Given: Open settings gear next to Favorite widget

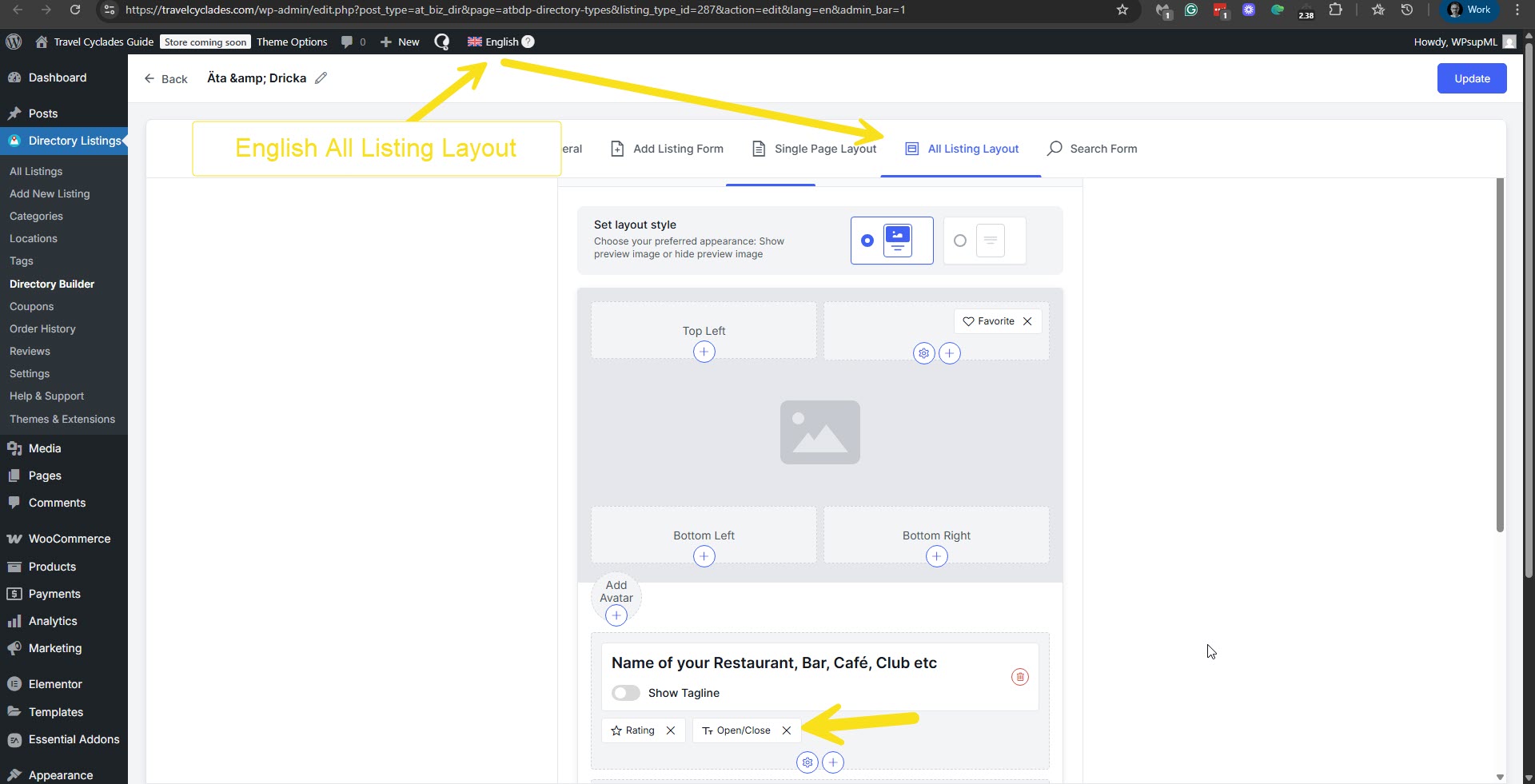Looking at the screenshot, I should tap(923, 353).
